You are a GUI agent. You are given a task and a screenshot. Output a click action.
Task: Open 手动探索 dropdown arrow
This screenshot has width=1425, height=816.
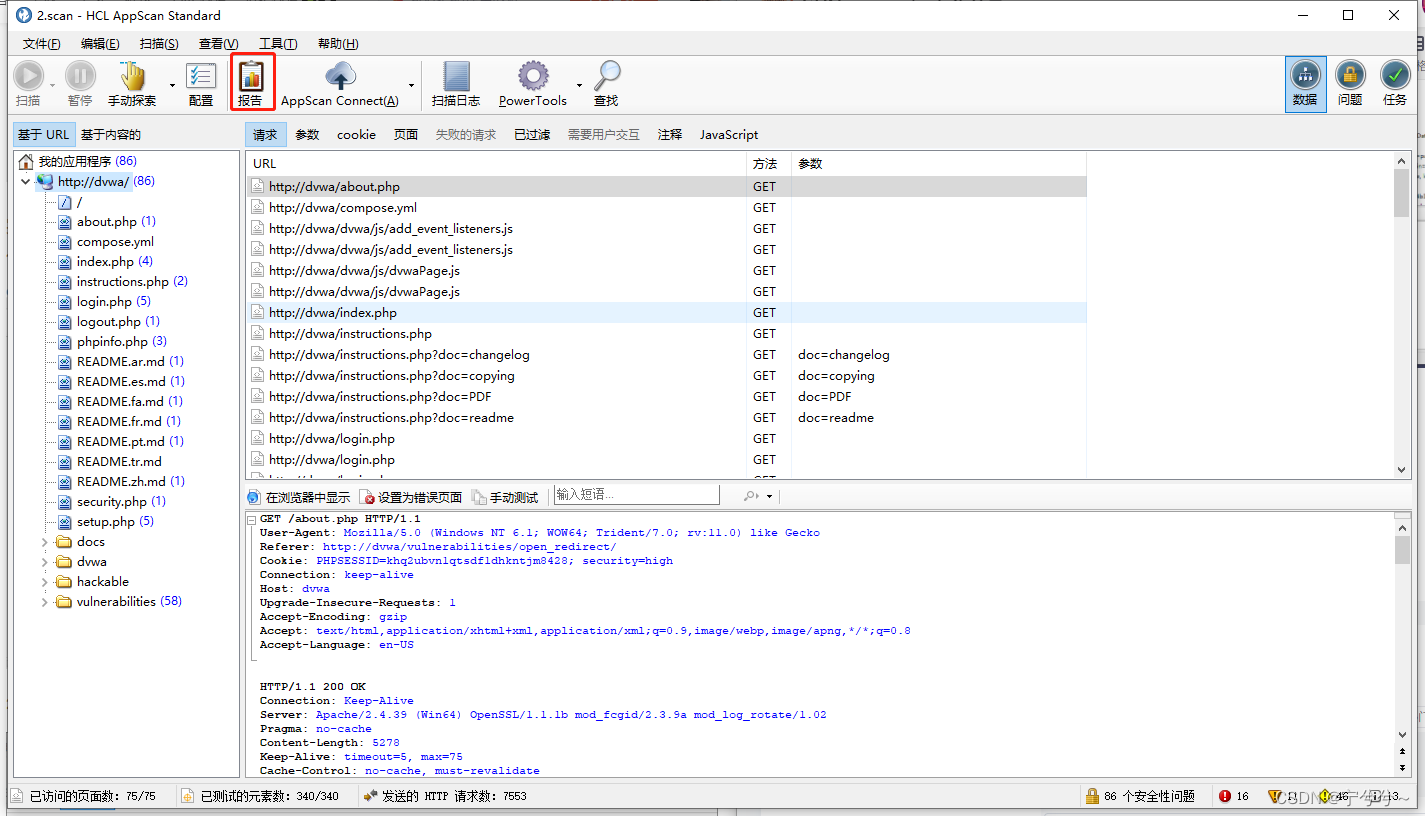click(x=172, y=85)
